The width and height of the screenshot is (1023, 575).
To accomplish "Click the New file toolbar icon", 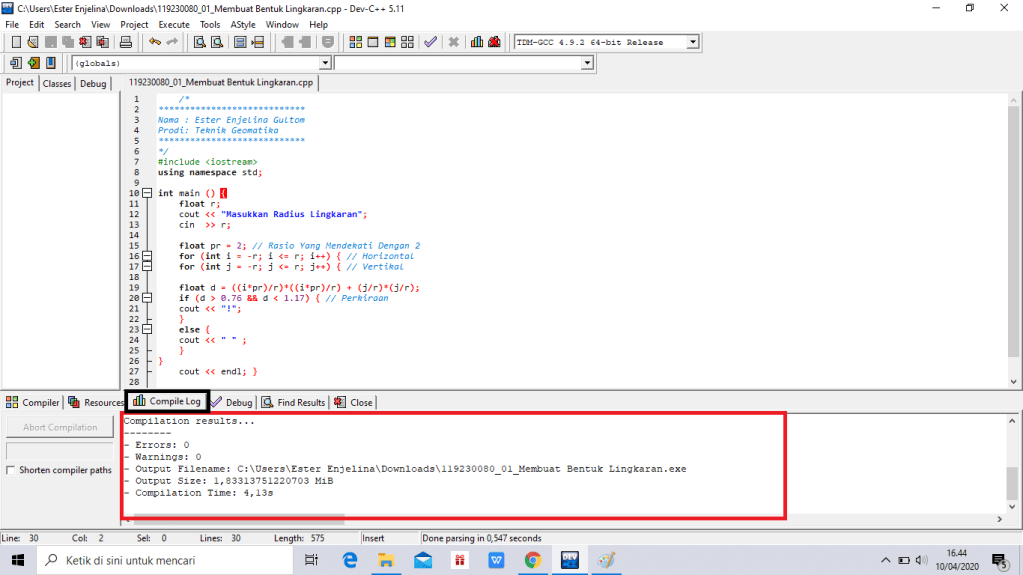I will 16,42.
